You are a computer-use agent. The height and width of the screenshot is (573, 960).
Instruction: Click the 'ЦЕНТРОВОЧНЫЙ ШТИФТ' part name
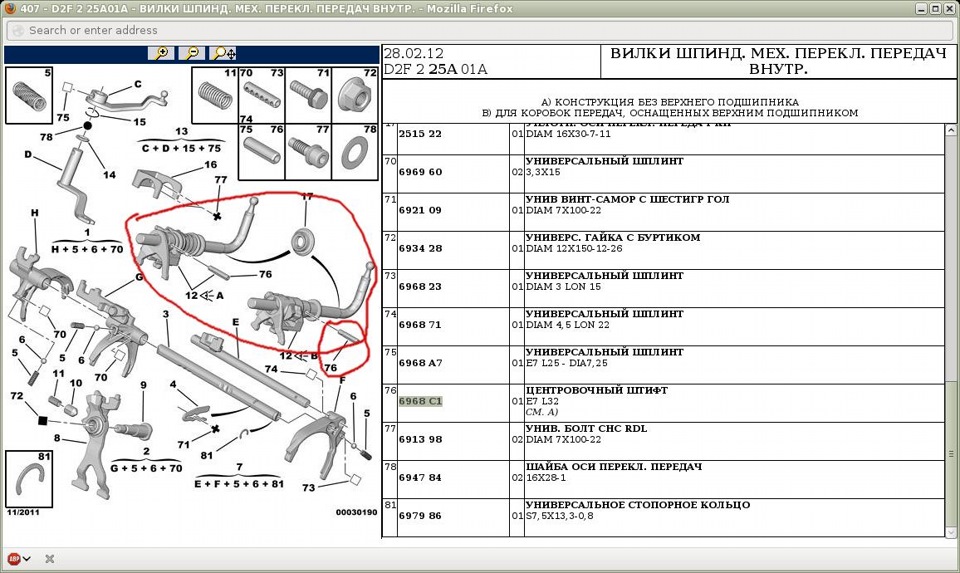597,391
